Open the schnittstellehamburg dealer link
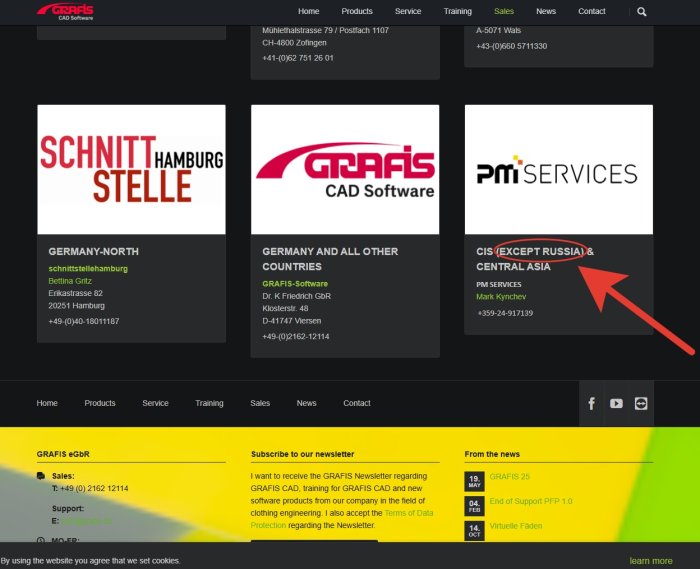 [88, 269]
